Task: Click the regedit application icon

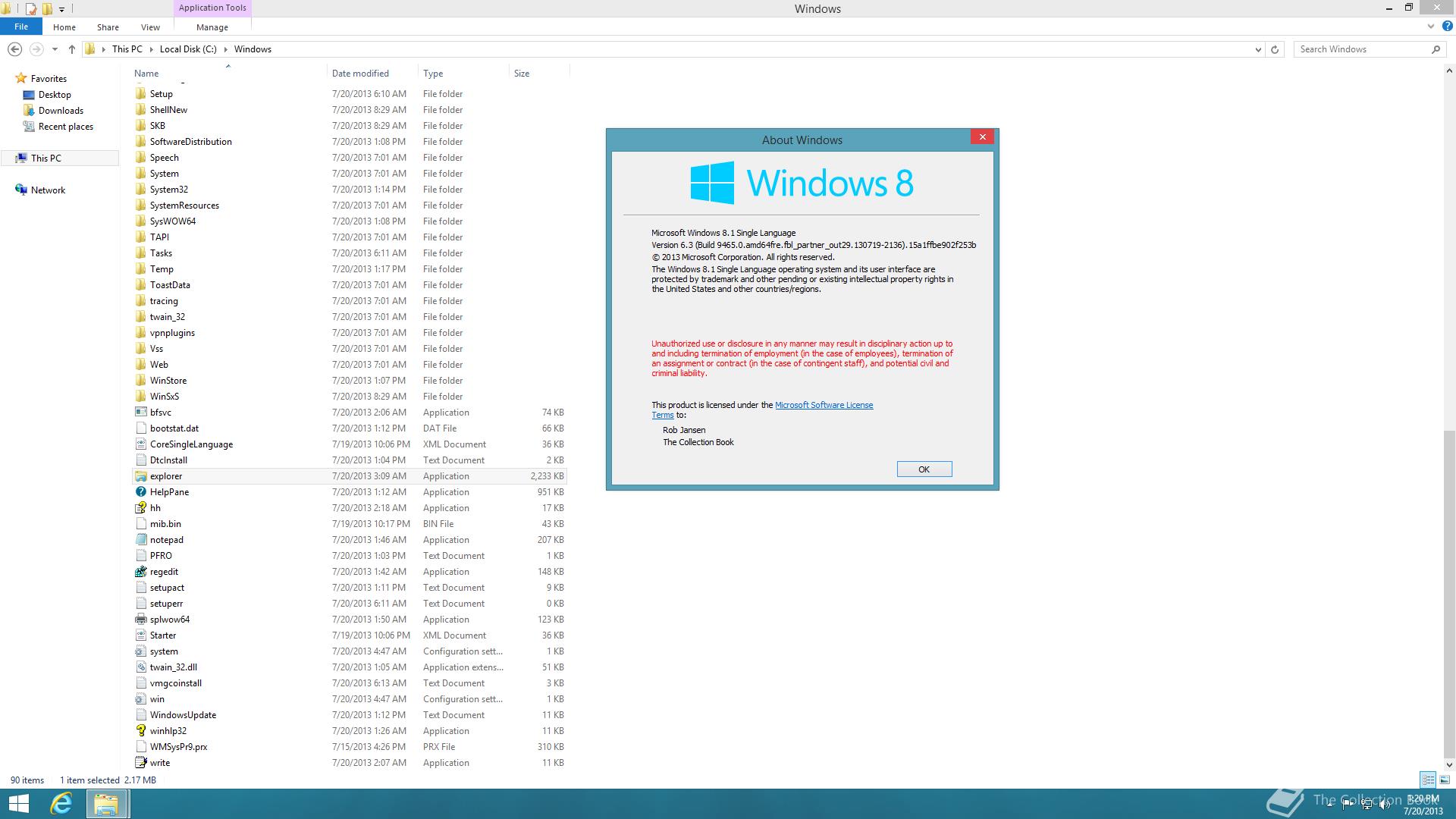Action: (140, 572)
